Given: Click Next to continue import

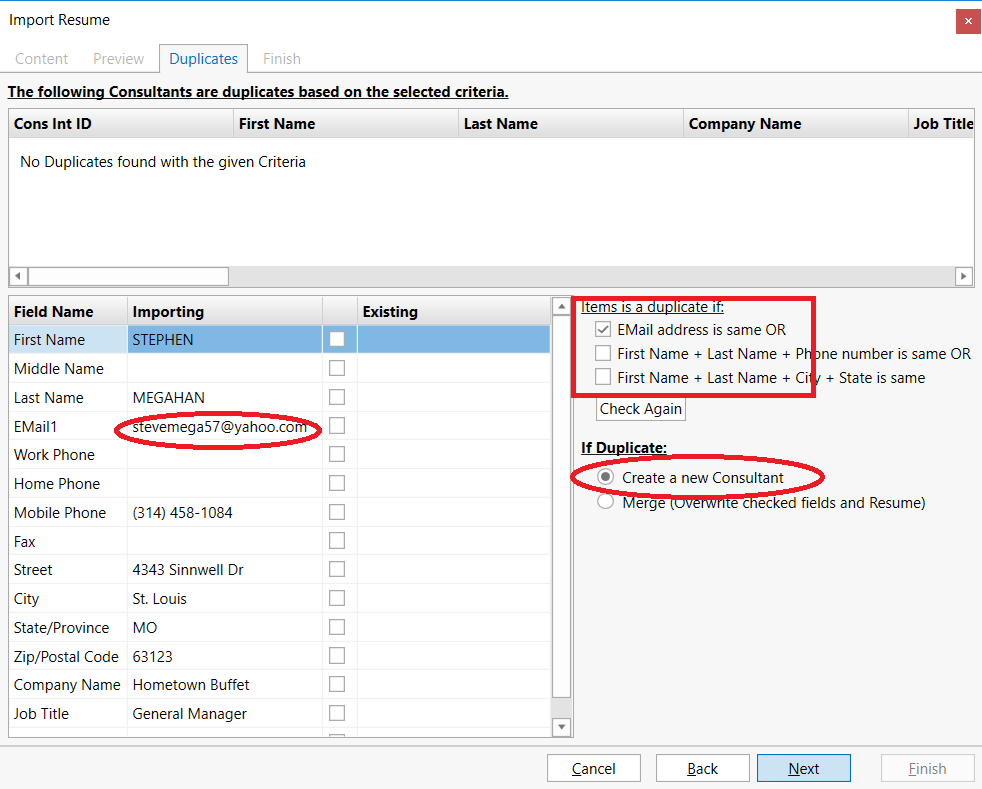Looking at the screenshot, I should pos(804,768).
